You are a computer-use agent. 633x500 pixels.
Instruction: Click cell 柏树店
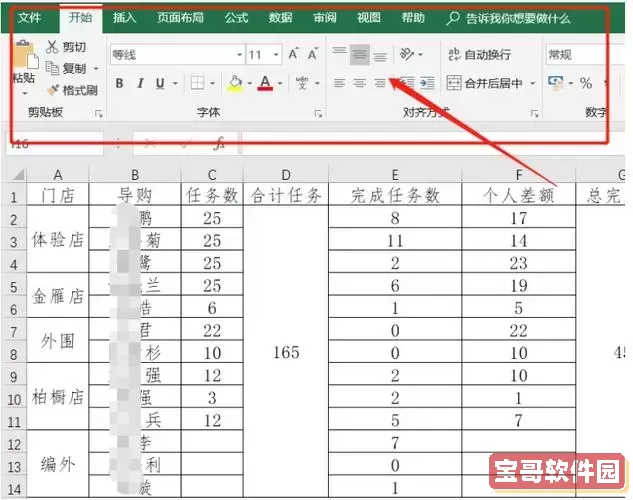pyautogui.click(x=58, y=397)
